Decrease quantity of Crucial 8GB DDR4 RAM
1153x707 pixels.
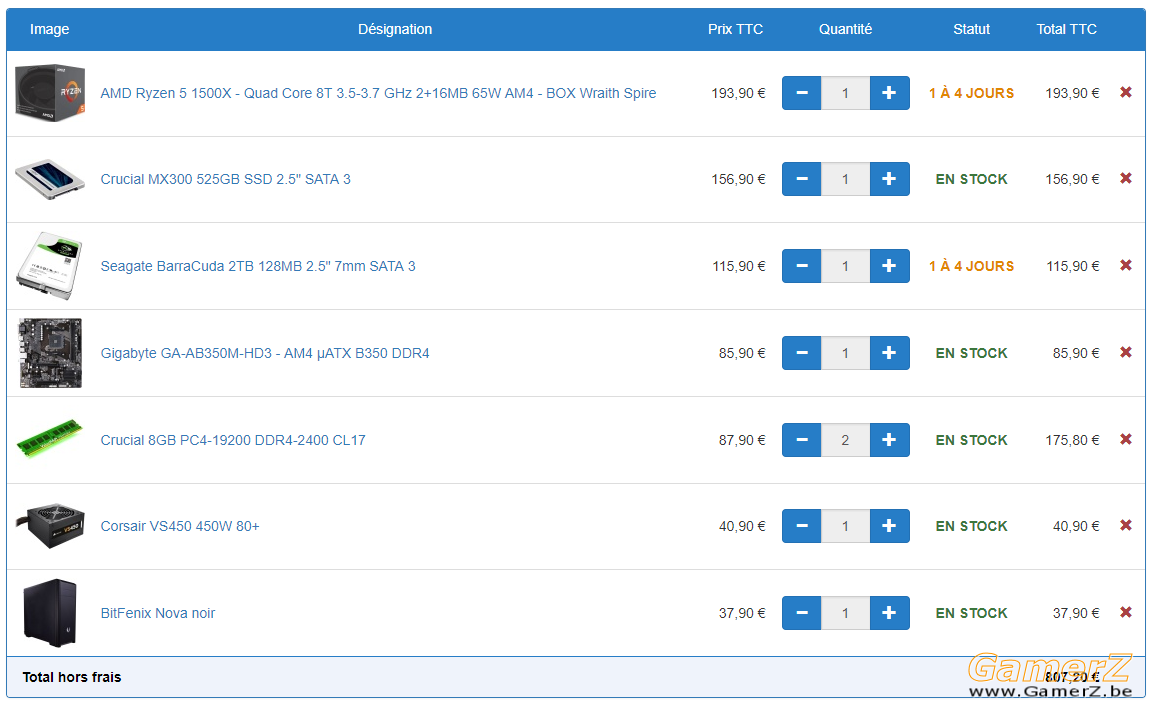point(802,440)
